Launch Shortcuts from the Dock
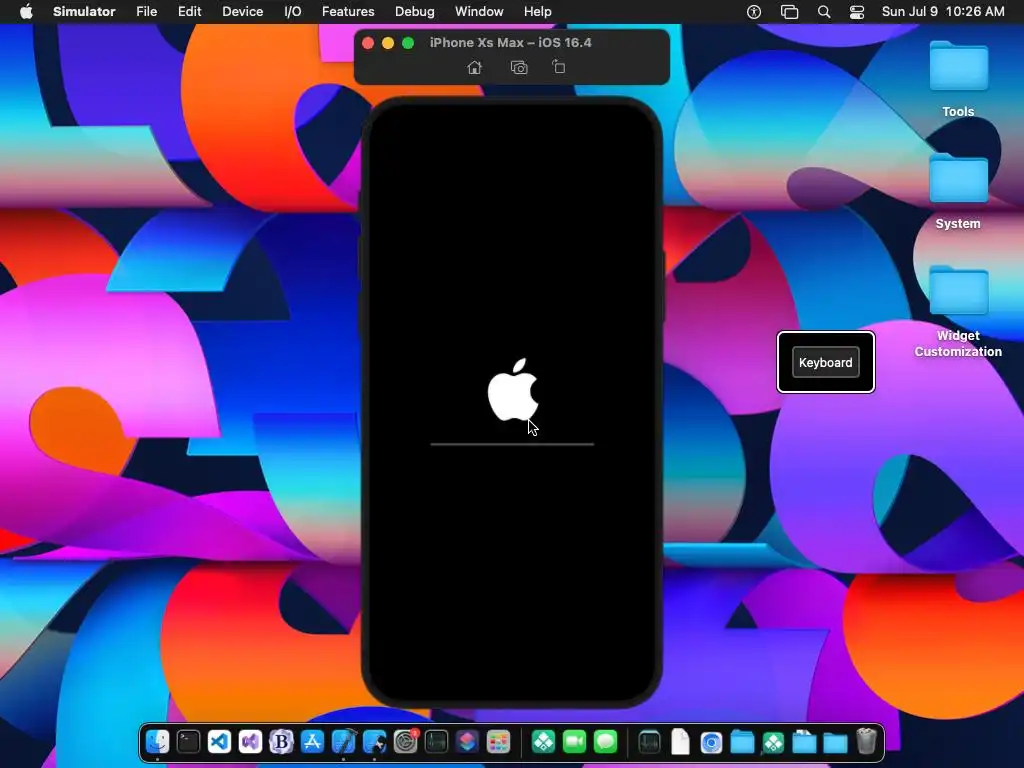 click(x=467, y=742)
